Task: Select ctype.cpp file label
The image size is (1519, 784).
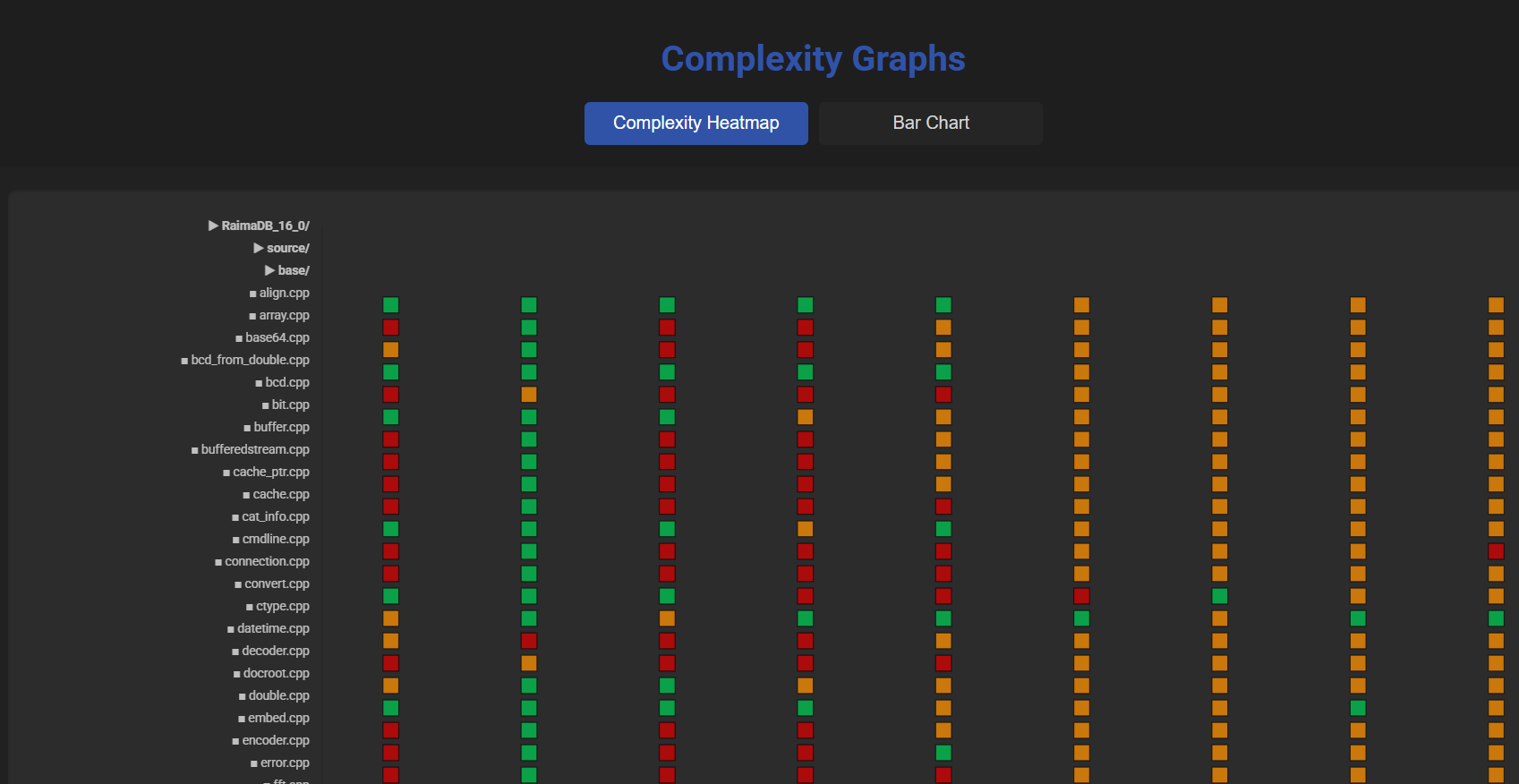Action: click(x=277, y=606)
